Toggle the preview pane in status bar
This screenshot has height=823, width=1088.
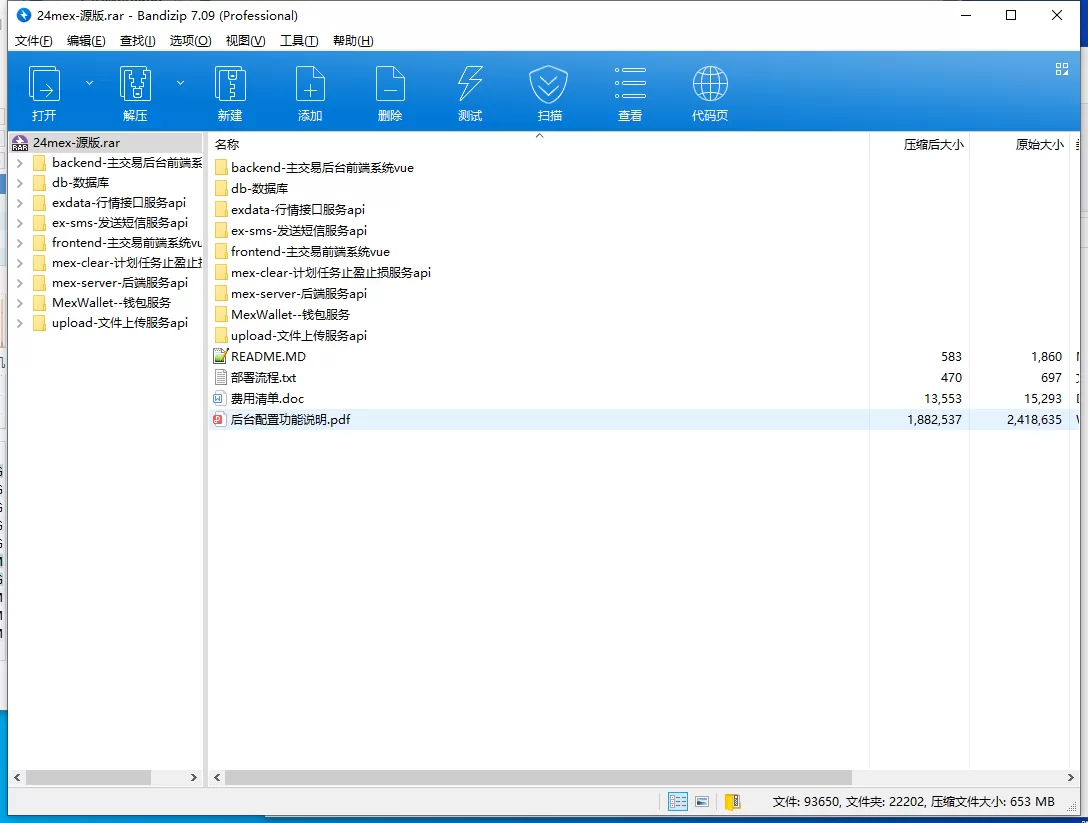coord(701,801)
